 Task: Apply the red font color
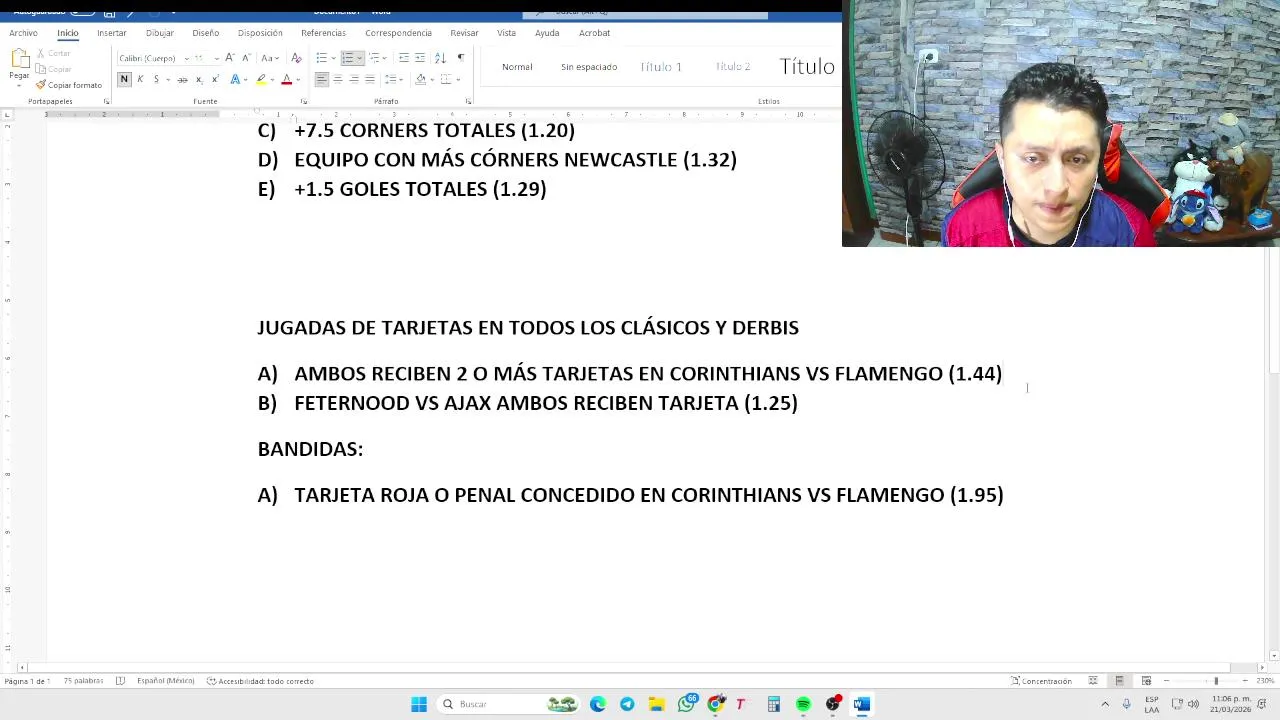tap(286, 79)
